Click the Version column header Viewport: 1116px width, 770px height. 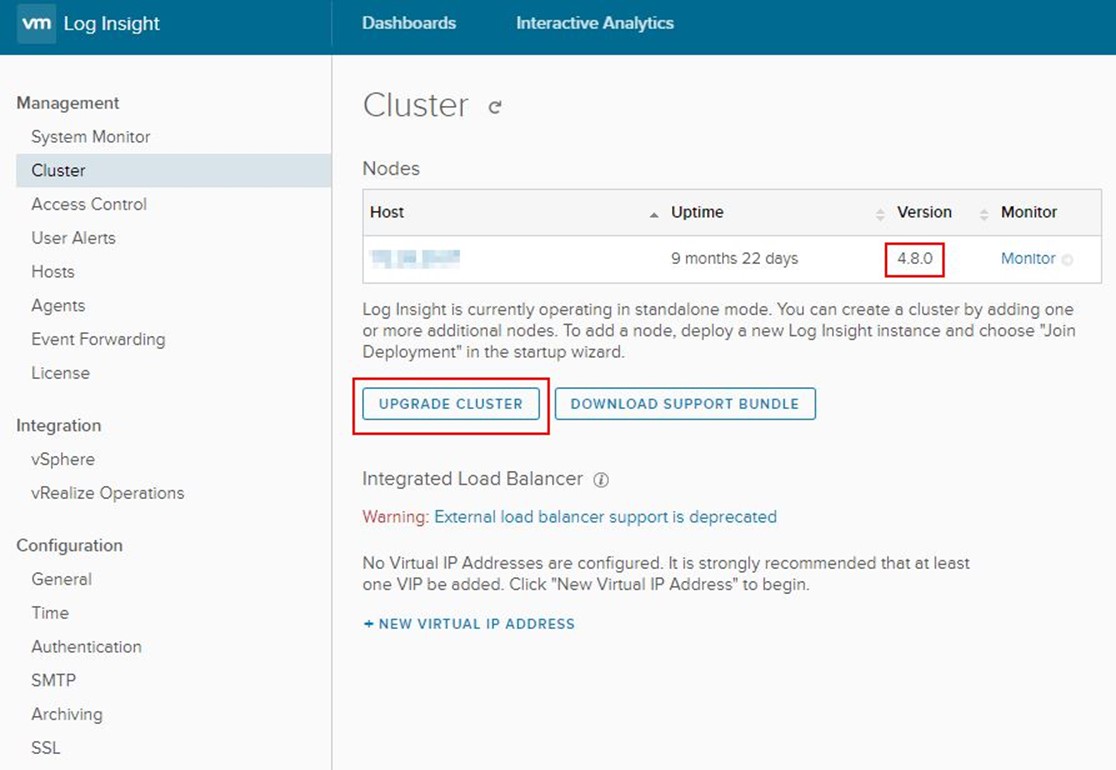point(924,212)
